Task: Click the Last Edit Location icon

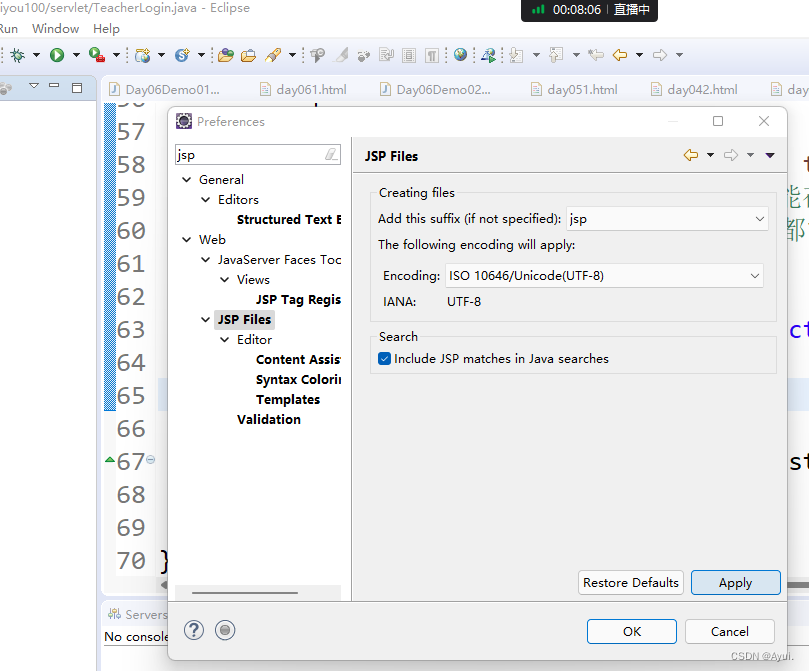Action: point(596,55)
